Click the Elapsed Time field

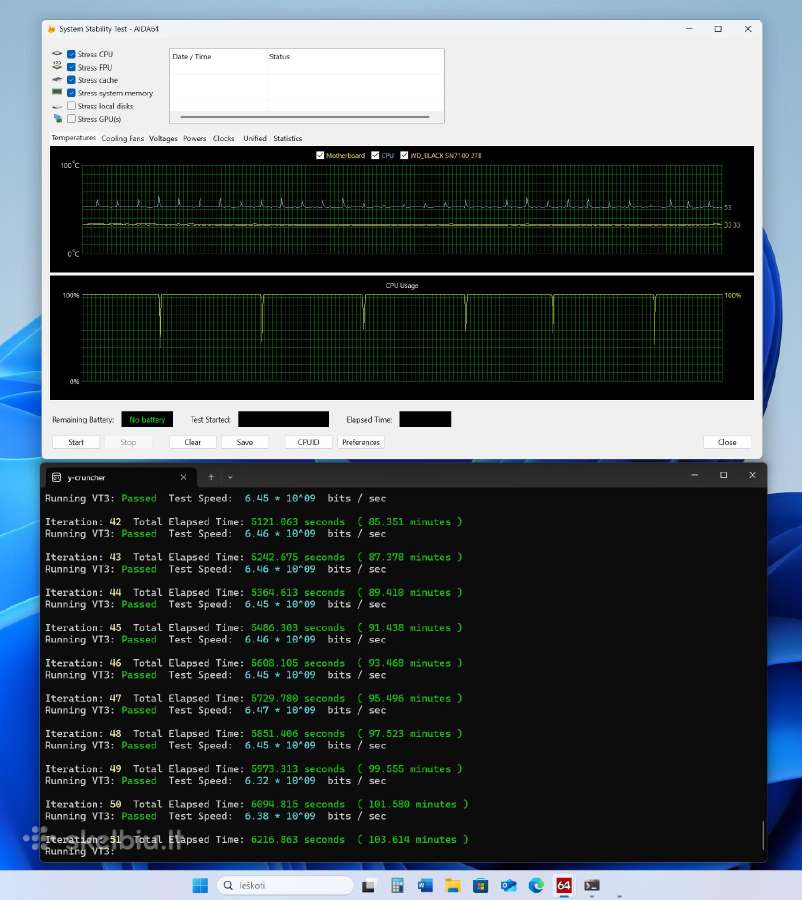pyautogui.click(x=425, y=419)
